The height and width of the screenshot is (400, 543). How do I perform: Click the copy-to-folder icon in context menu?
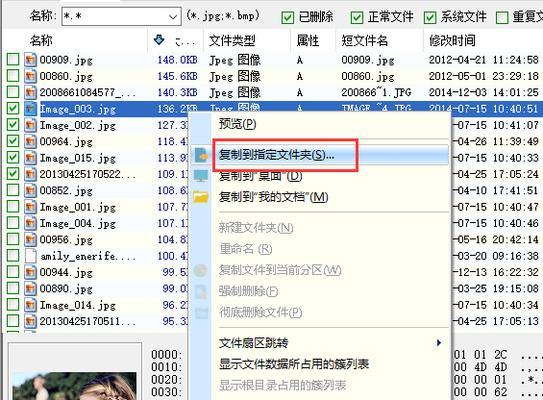(201, 155)
